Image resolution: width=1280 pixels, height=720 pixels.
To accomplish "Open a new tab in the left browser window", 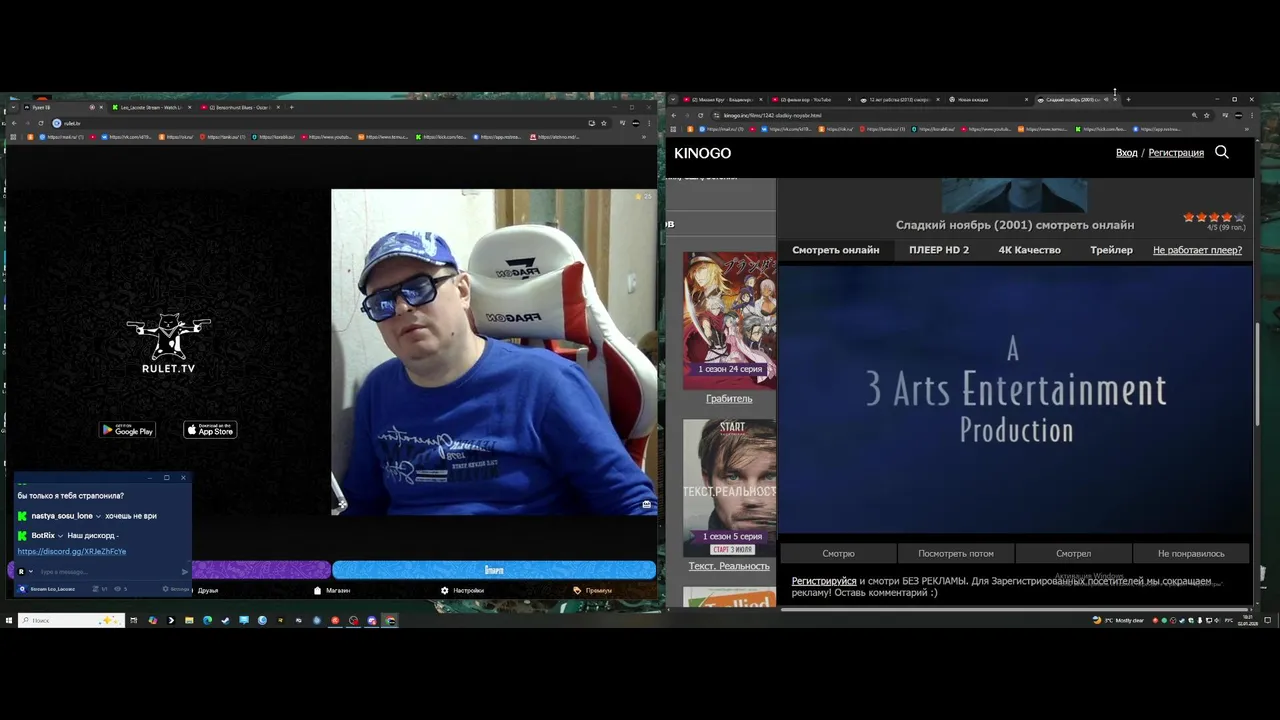I will pos(291,107).
